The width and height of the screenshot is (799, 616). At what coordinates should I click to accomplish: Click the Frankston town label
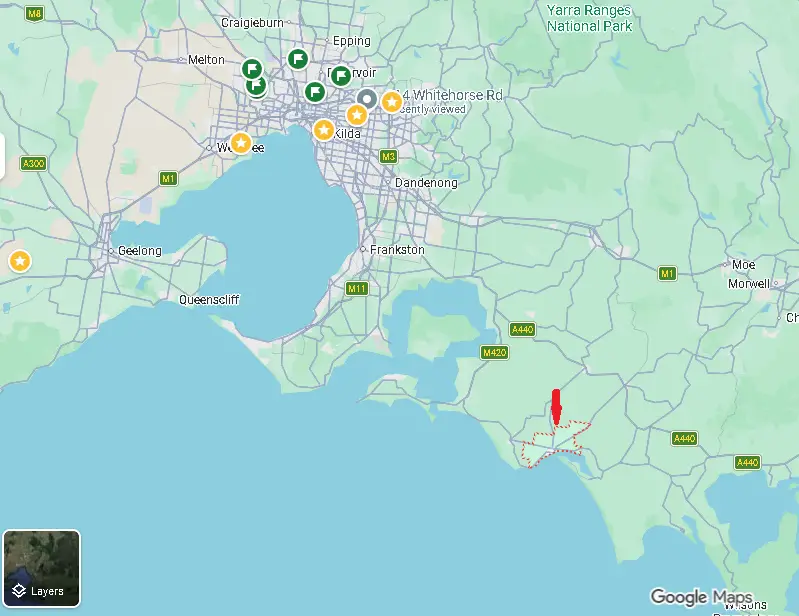397,249
